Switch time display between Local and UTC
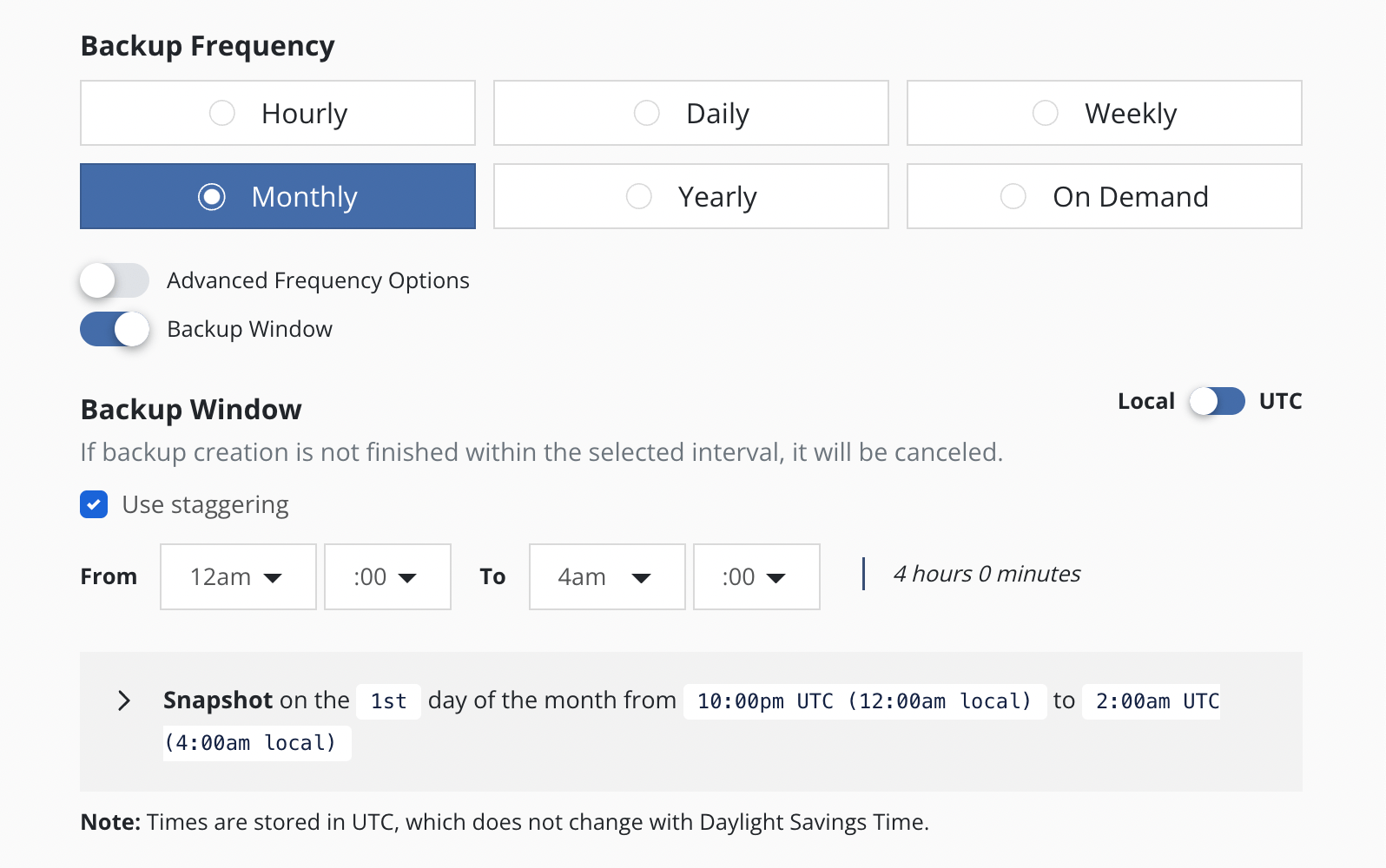Viewport: 1386px width, 868px height. [x=1217, y=401]
